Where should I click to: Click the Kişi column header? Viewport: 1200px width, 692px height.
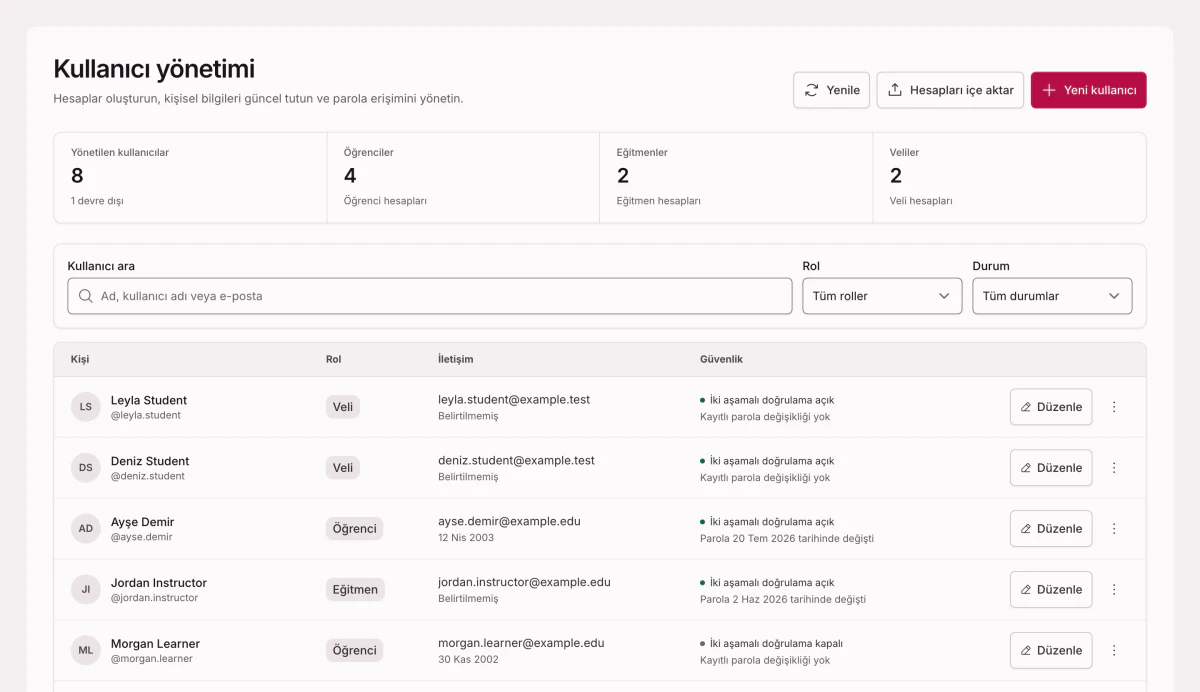[80, 359]
